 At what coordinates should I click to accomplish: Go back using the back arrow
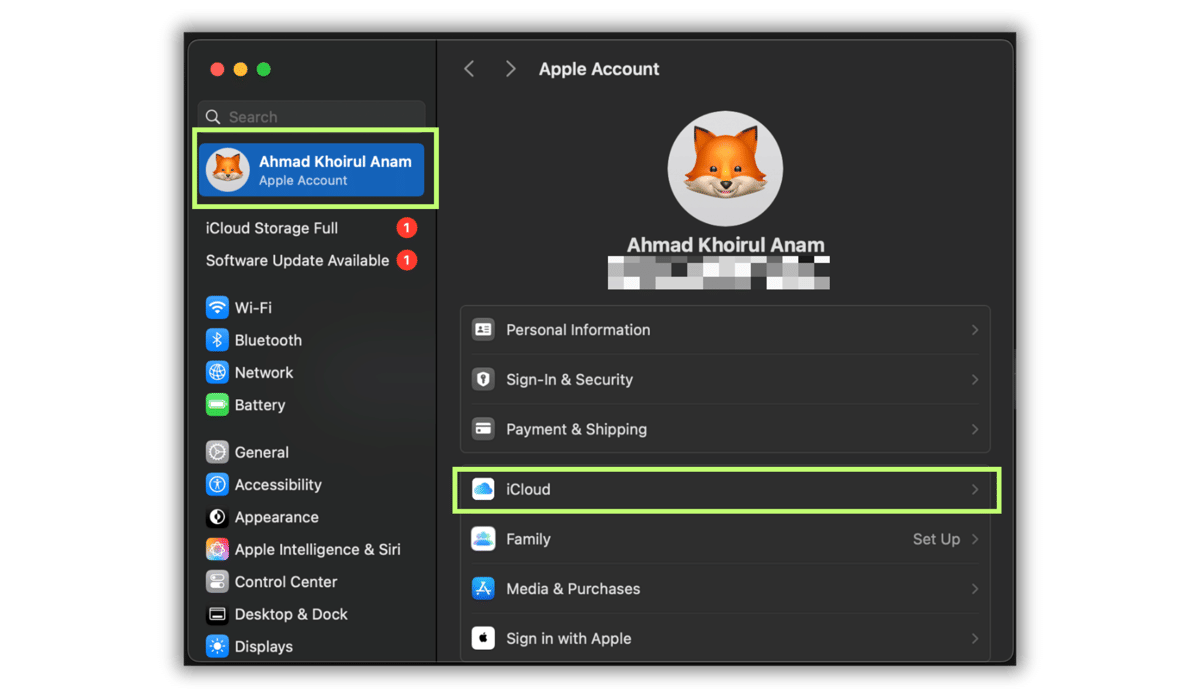tap(469, 68)
